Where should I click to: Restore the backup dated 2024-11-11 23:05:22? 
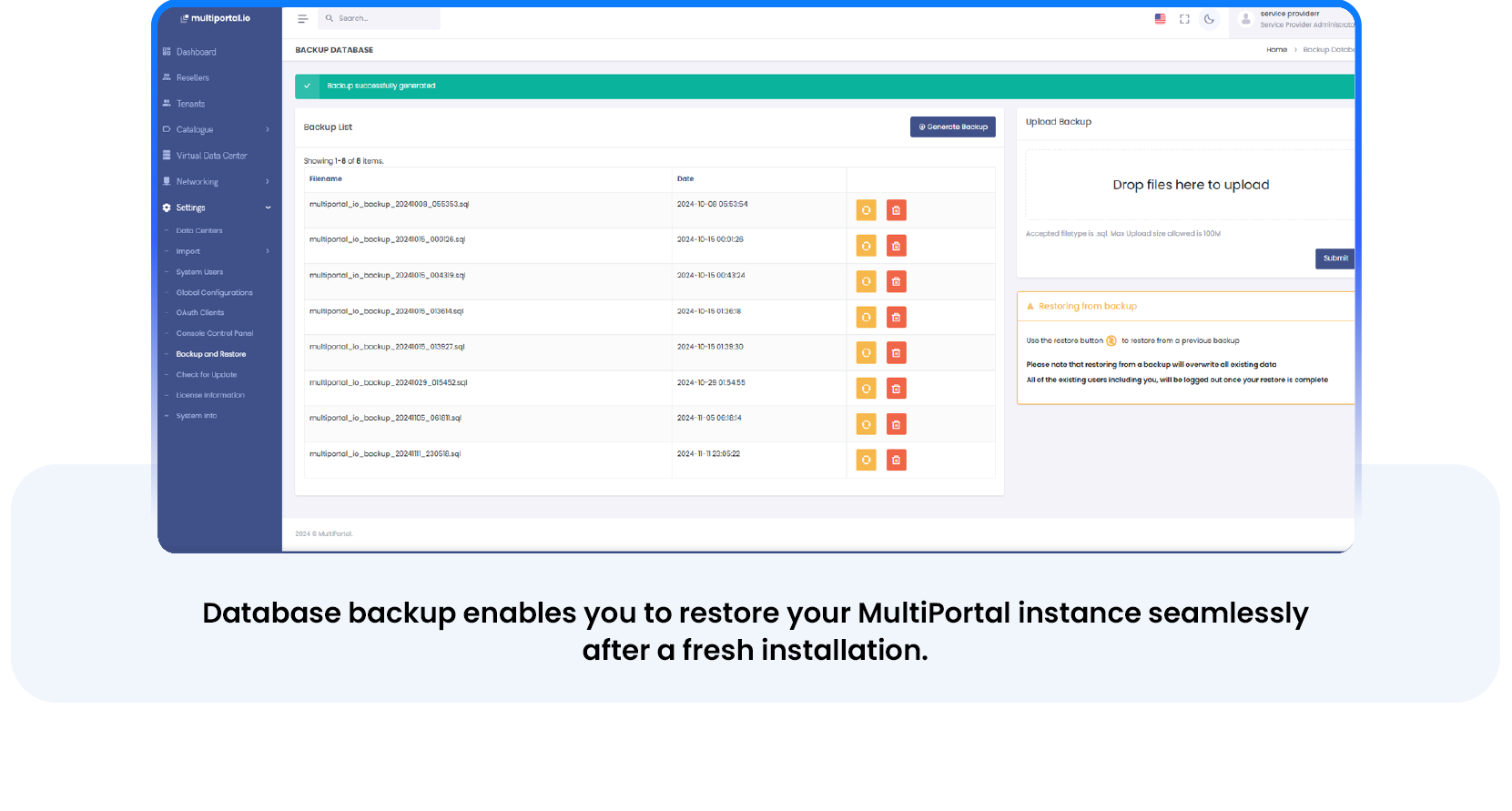867,460
